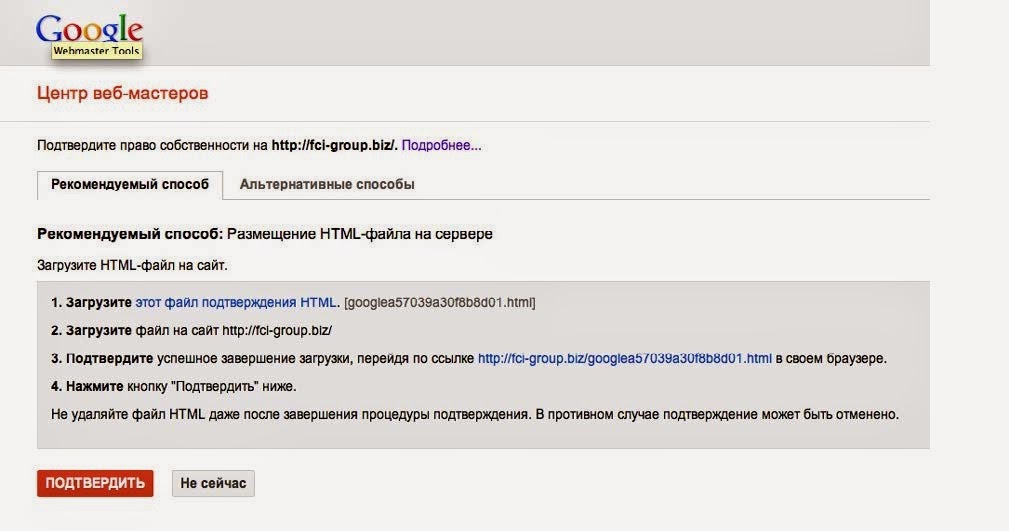Open the googlea57039a30f8b8d01.html verification URL link

pos(624,359)
